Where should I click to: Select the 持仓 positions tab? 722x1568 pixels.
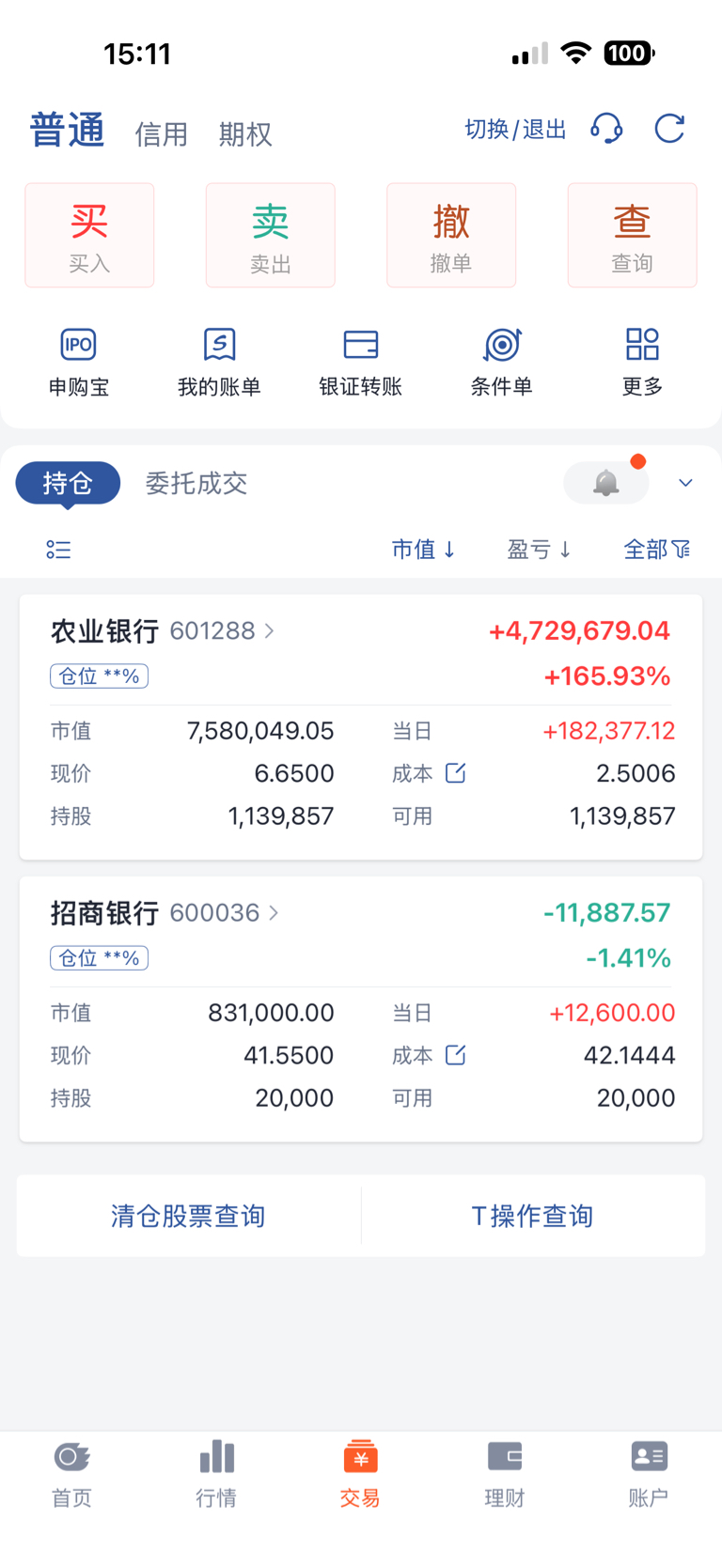tap(68, 483)
